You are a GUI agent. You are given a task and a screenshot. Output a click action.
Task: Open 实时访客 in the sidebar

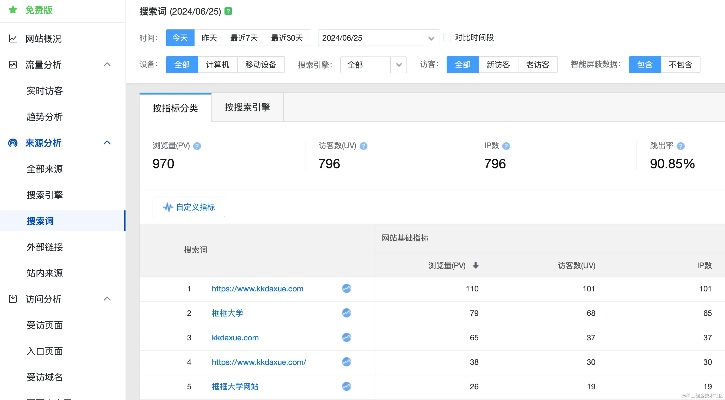point(45,91)
